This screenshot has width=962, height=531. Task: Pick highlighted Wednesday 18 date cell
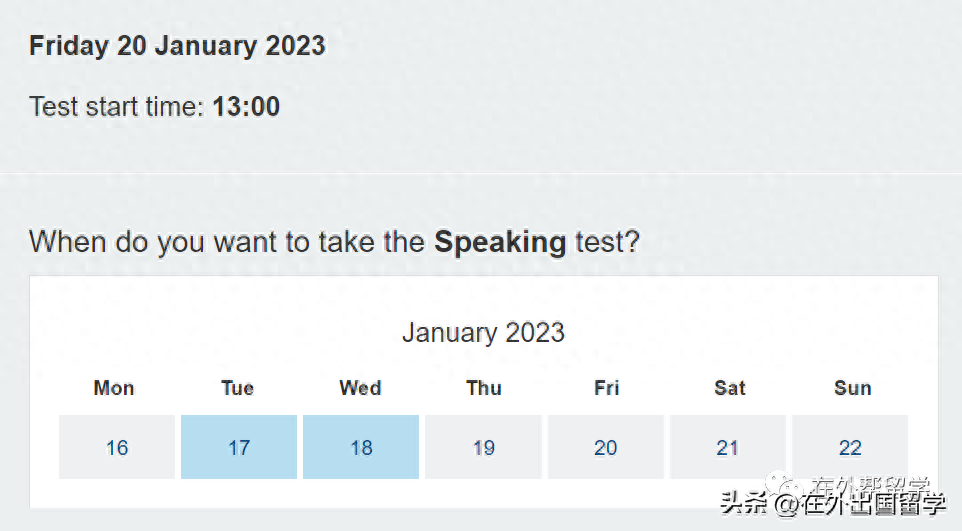(x=361, y=447)
